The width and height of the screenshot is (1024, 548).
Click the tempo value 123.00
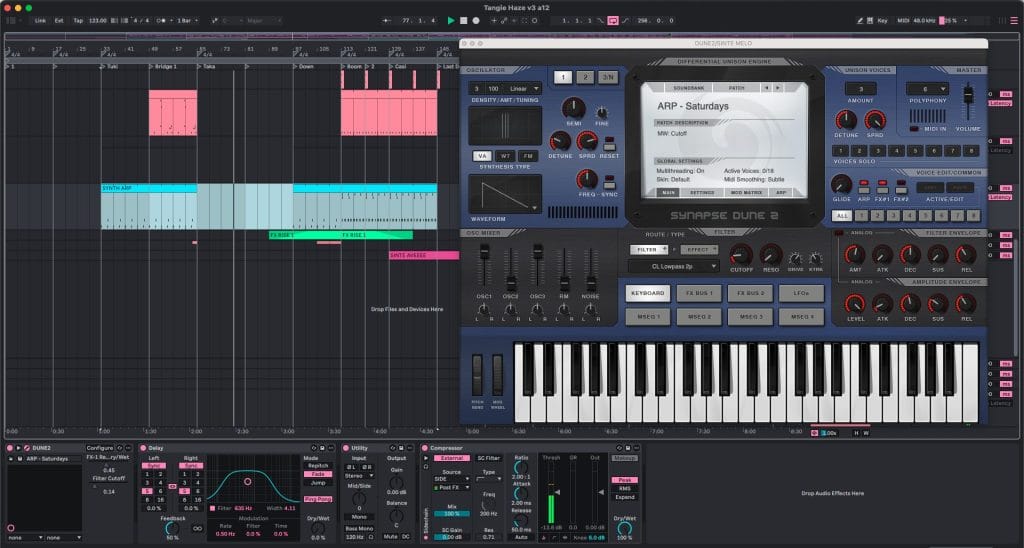[x=97, y=20]
